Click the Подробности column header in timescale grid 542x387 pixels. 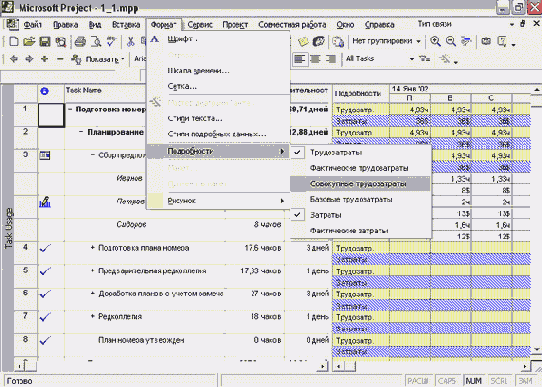coord(361,93)
